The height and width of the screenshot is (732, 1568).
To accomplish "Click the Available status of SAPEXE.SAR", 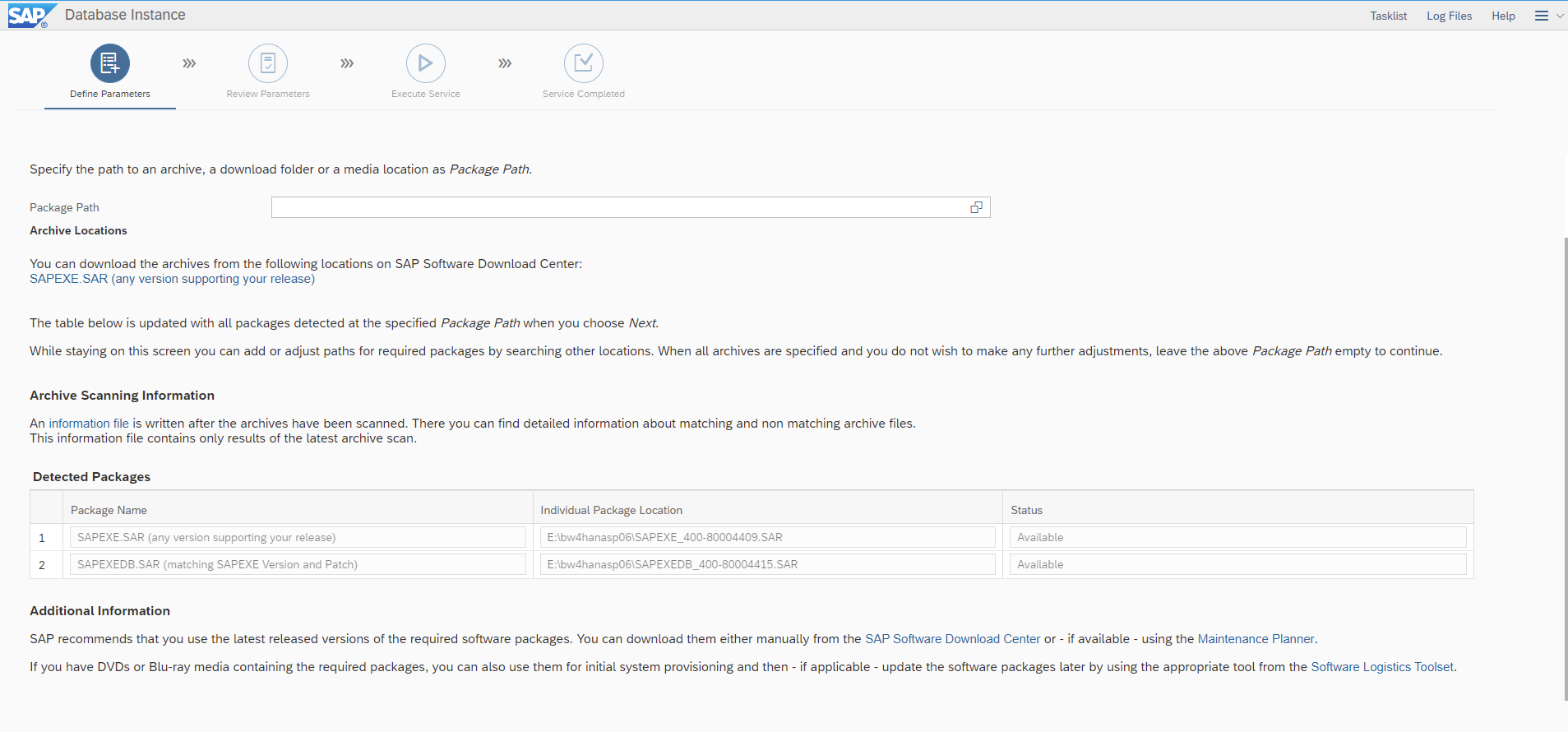I will [1237, 537].
